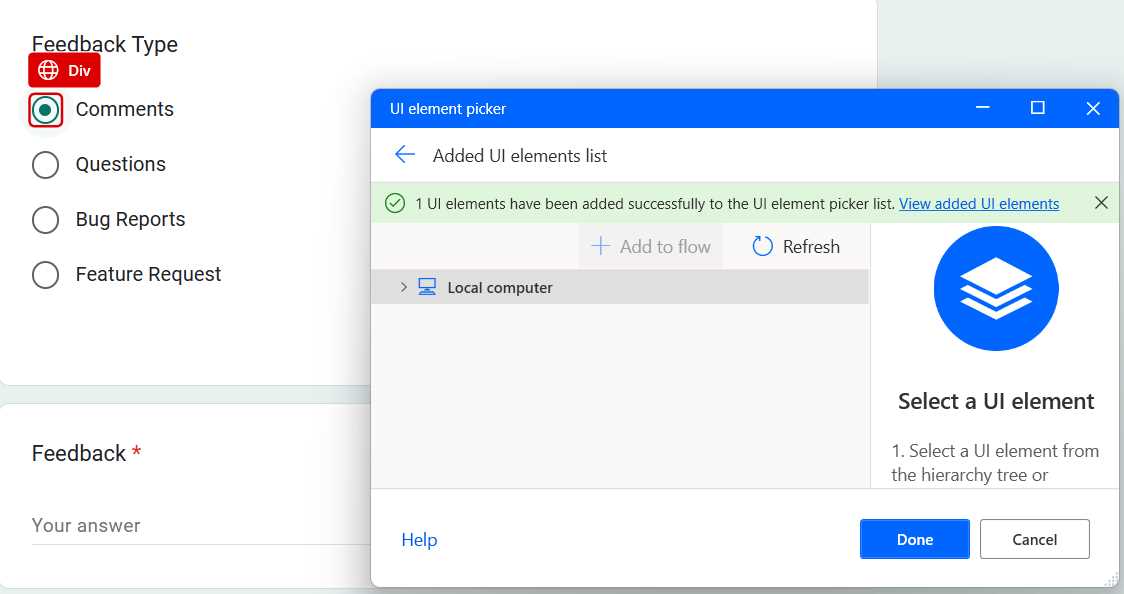Click the resize grip at the dialog corner

[1113, 581]
